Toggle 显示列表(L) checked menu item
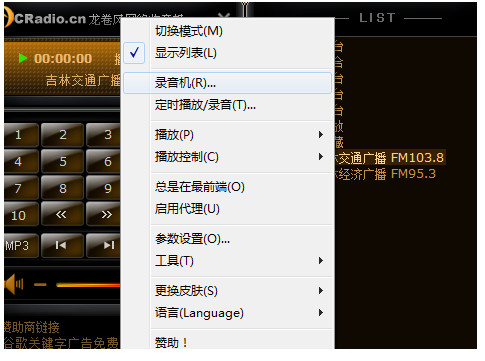The height and width of the screenshot is (361, 485). point(228,53)
